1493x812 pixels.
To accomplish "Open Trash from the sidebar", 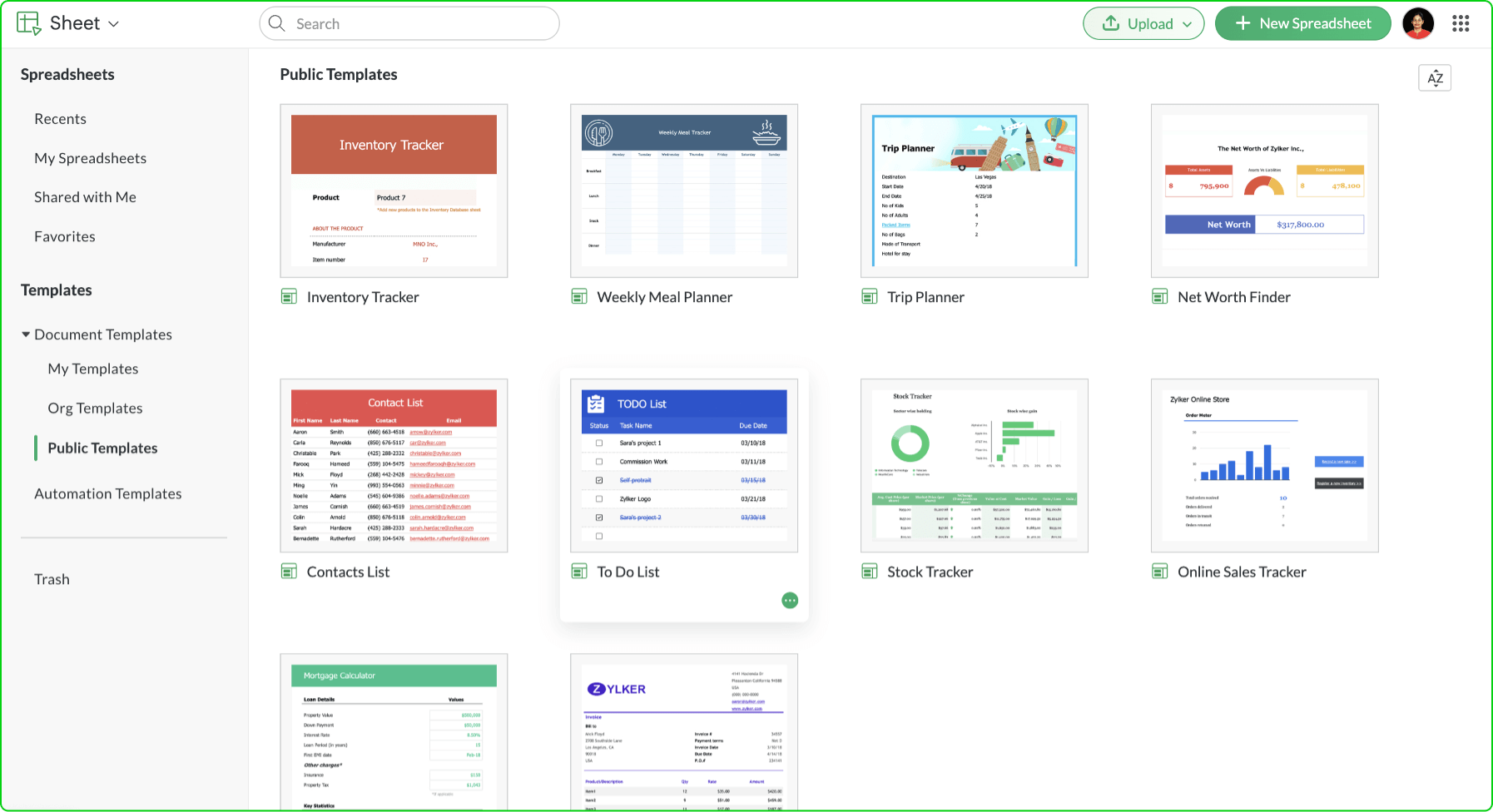I will point(52,578).
